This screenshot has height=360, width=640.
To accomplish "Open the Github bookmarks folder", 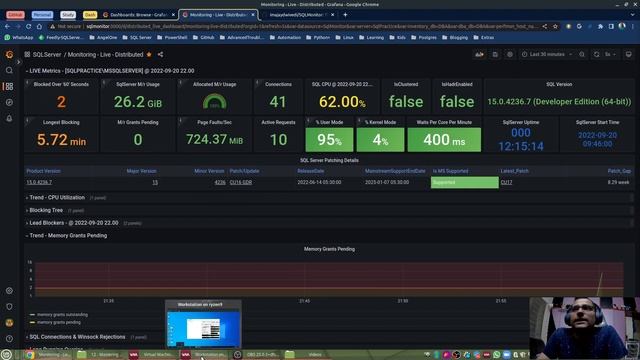I will 204,37.
